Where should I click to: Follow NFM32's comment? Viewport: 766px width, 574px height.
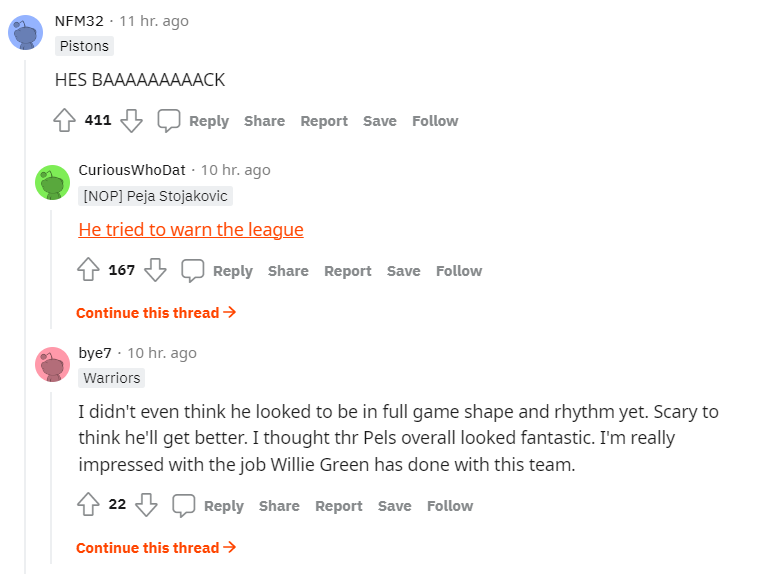435,121
